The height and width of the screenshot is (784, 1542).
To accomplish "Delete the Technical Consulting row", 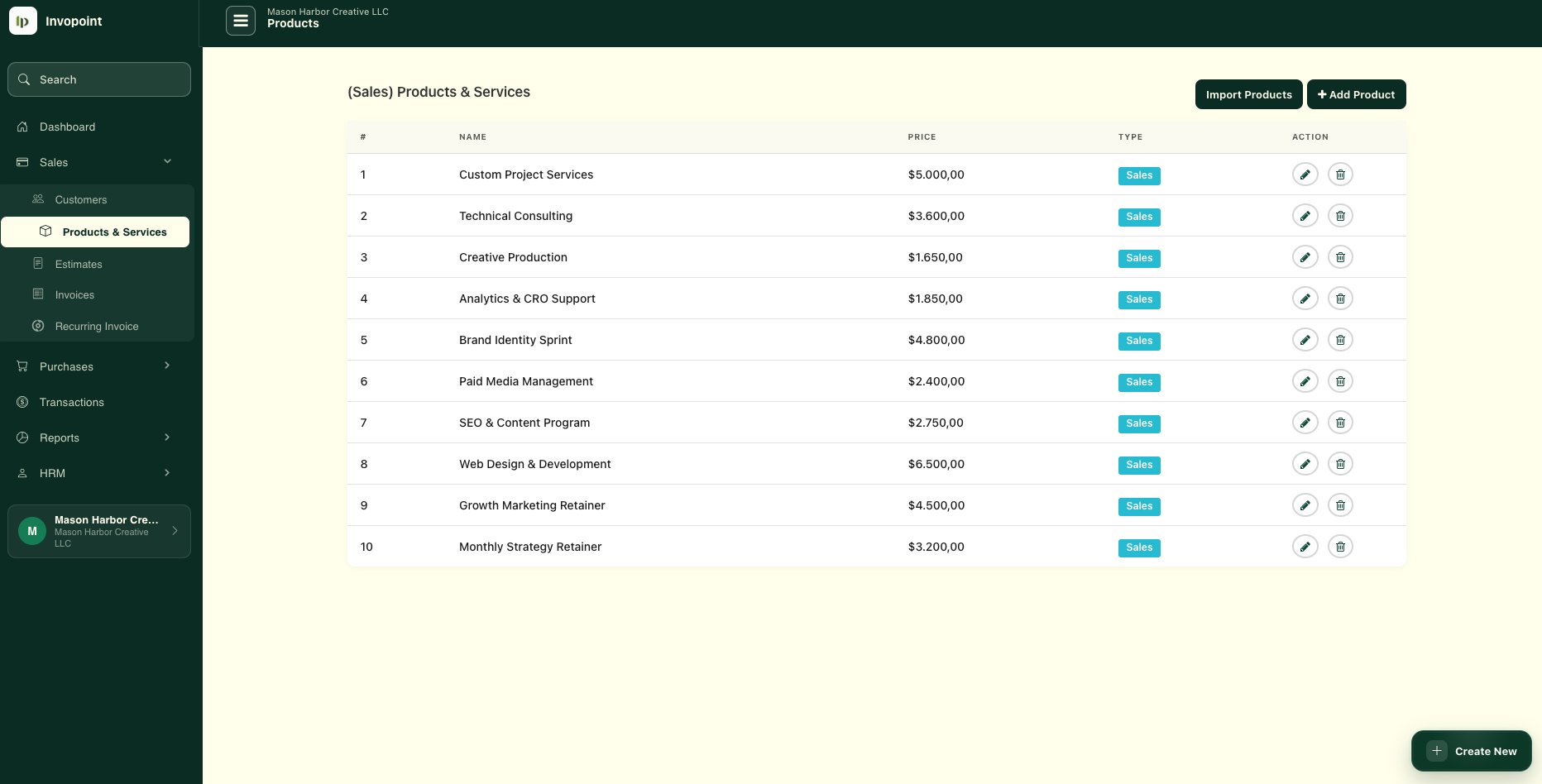I will (1340, 216).
